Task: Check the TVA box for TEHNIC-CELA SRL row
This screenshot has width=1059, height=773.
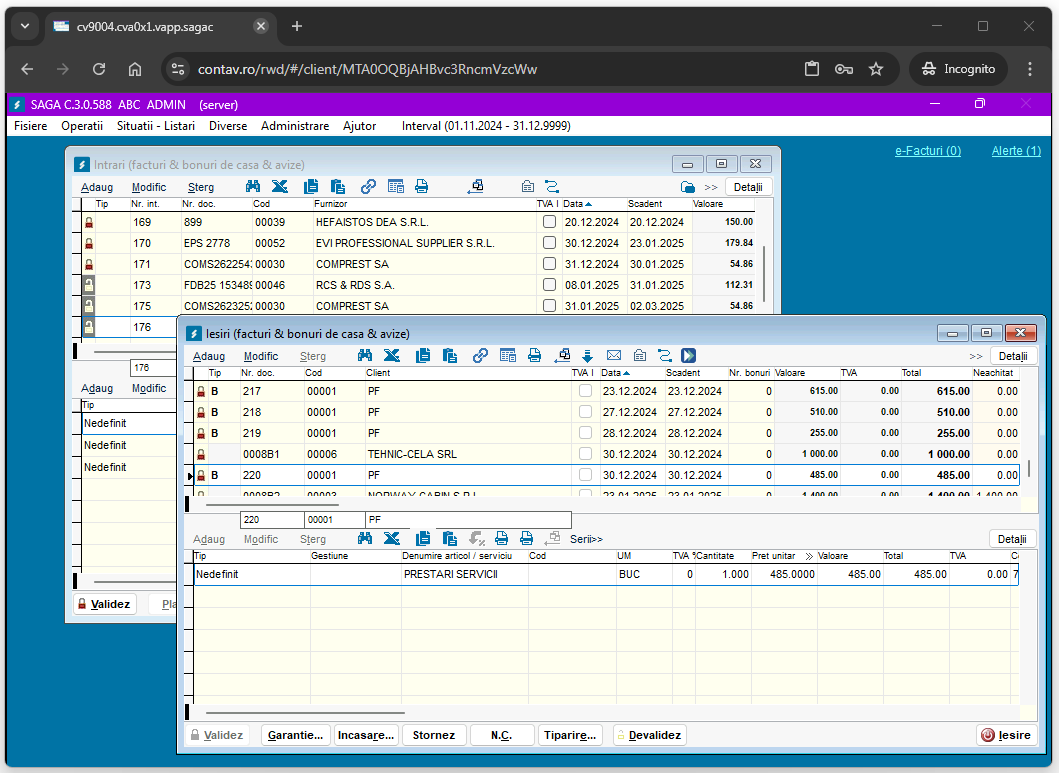Action: point(585,454)
